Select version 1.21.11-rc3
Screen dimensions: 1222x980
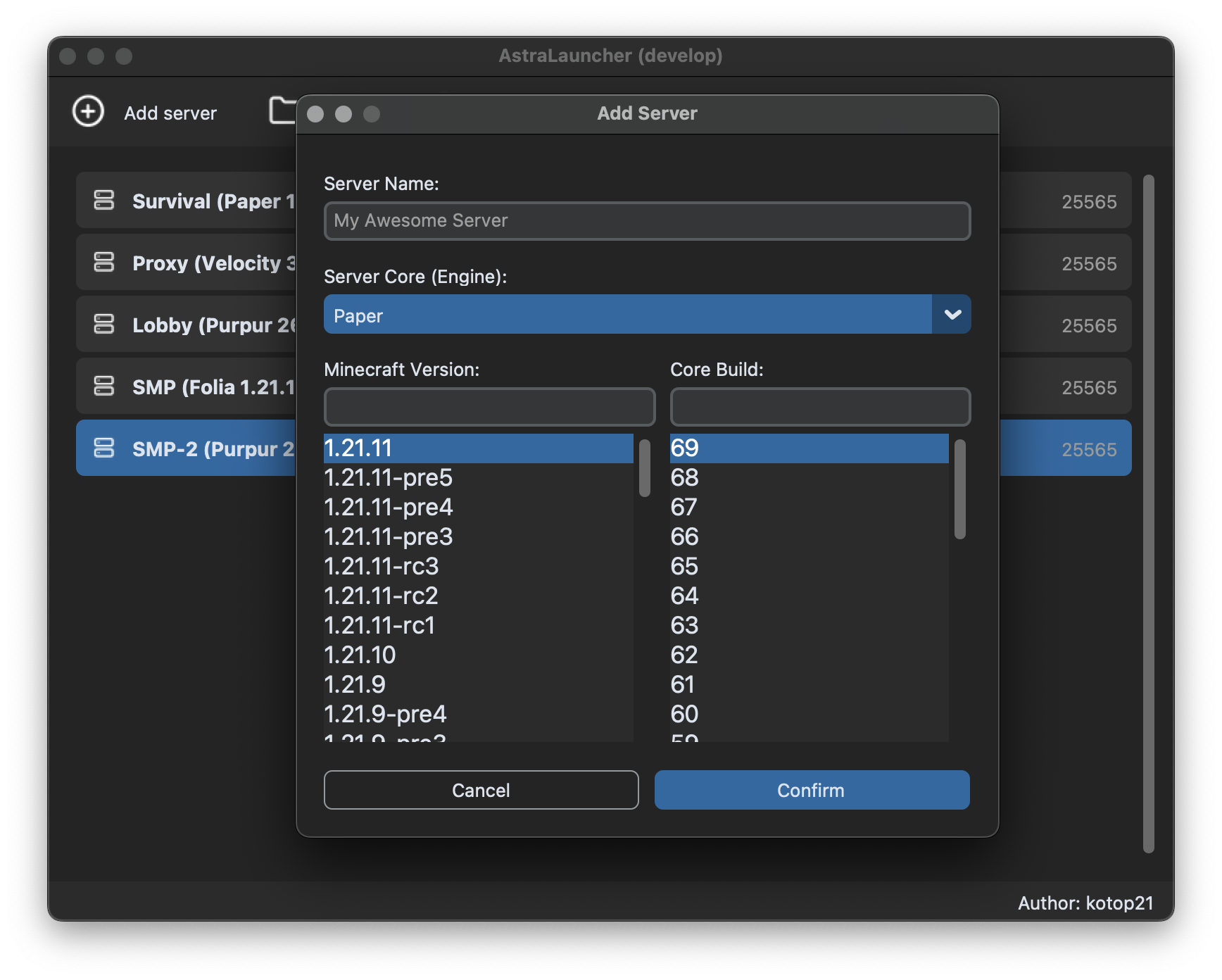pyautogui.click(x=478, y=566)
